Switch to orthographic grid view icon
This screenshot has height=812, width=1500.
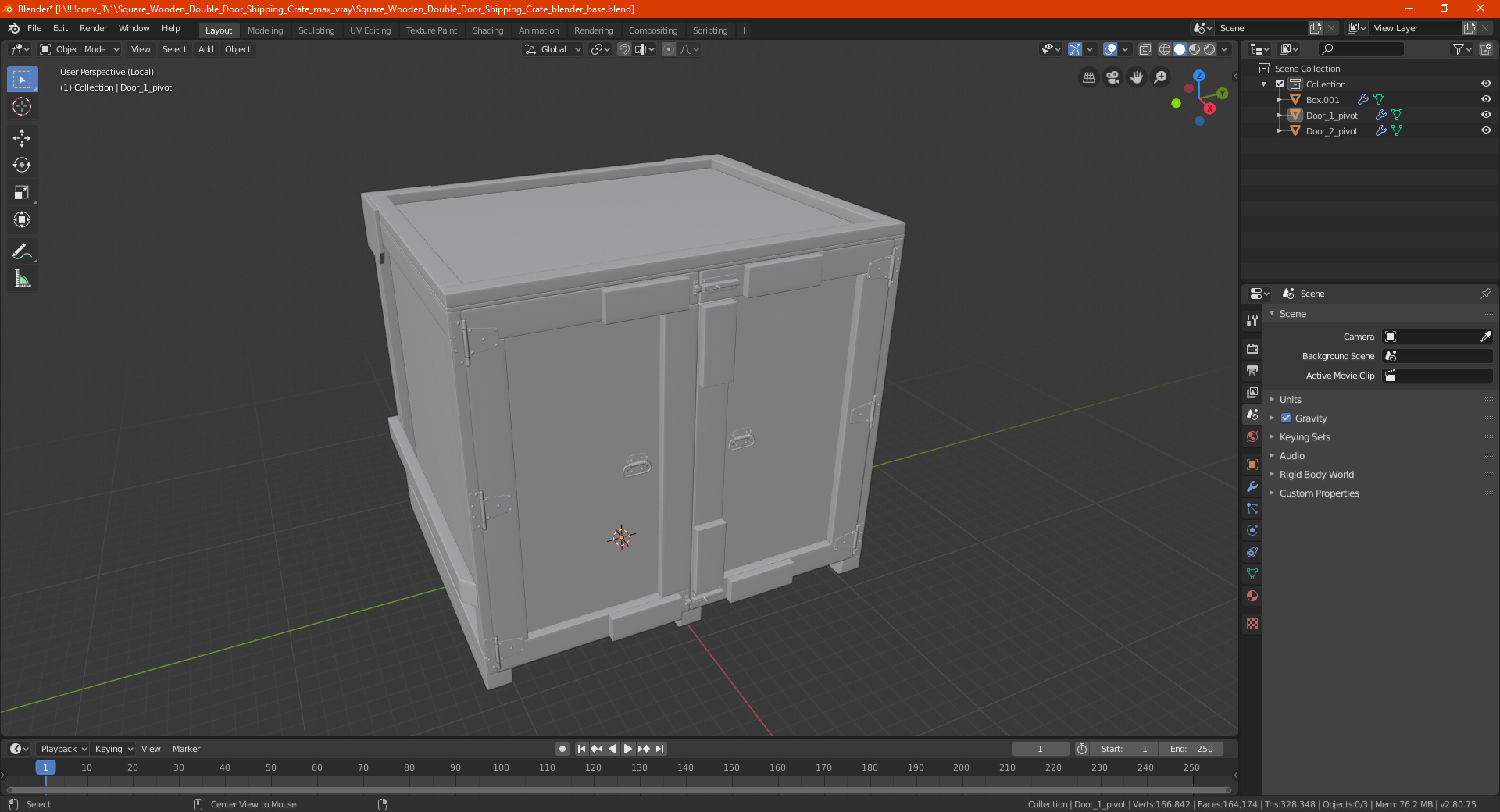[1088, 77]
